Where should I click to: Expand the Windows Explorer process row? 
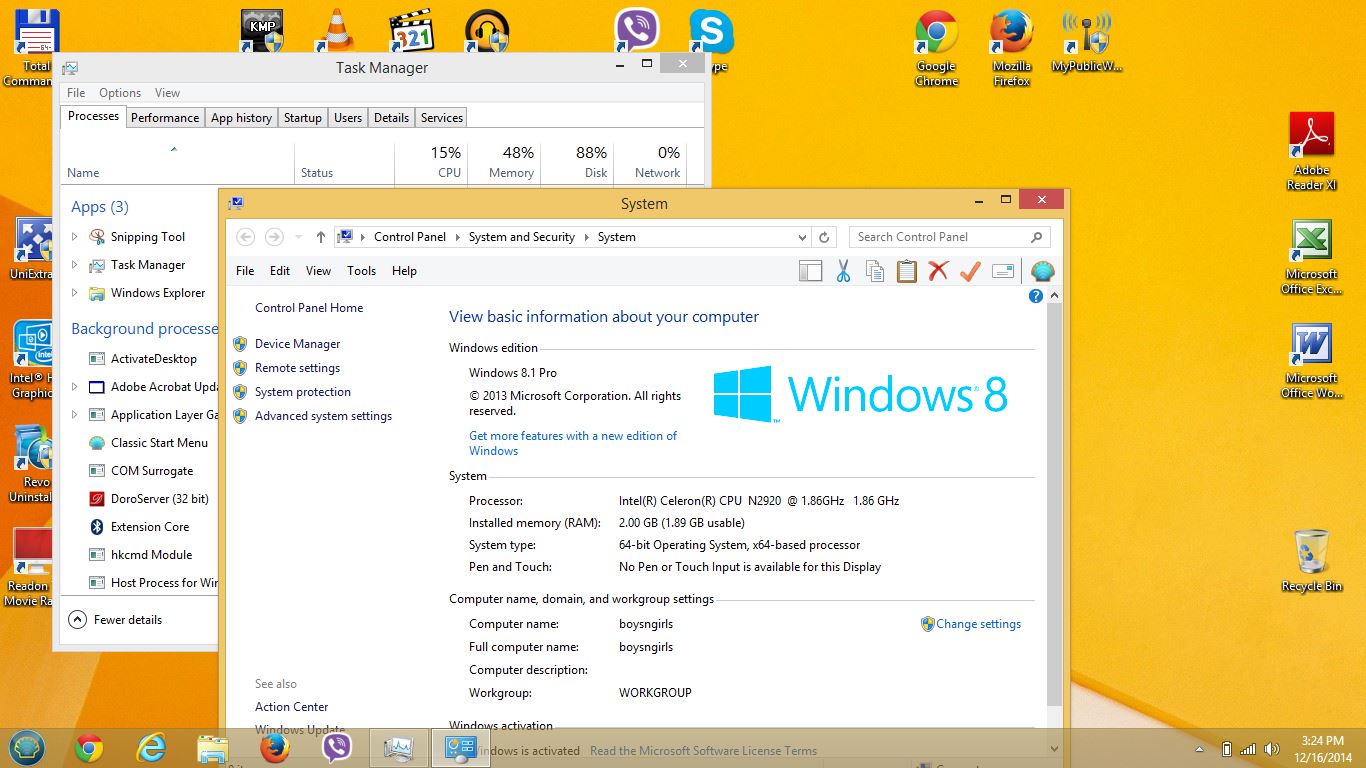pos(74,293)
